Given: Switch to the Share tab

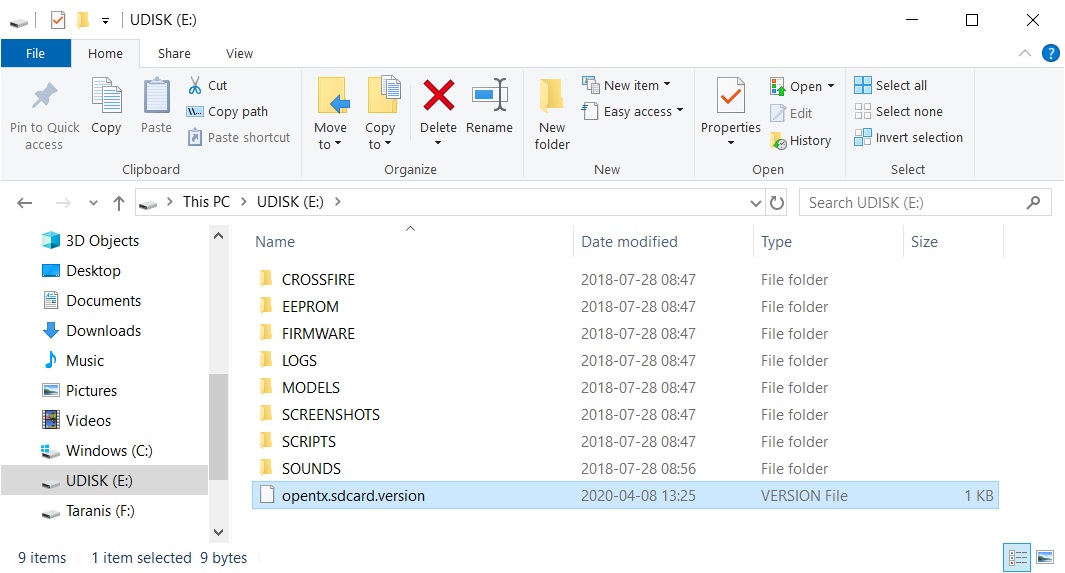Looking at the screenshot, I should tap(174, 53).
